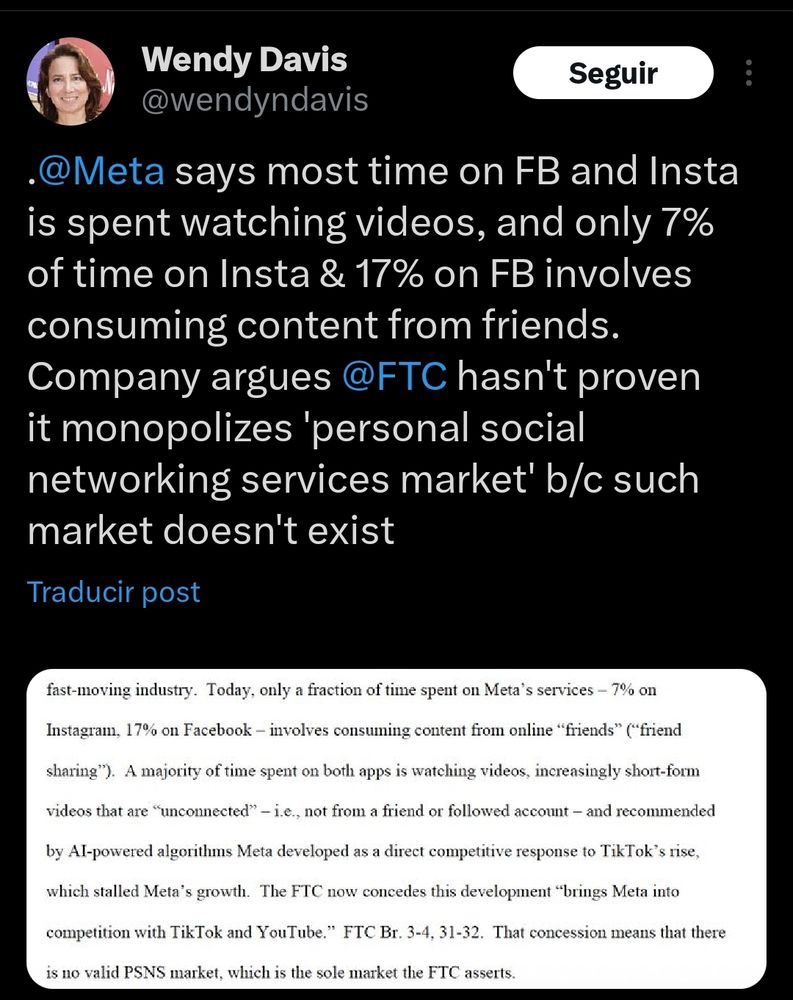Click 'TikTok and YouTube' in the excerpt
The image size is (793, 1000).
point(249,932)
